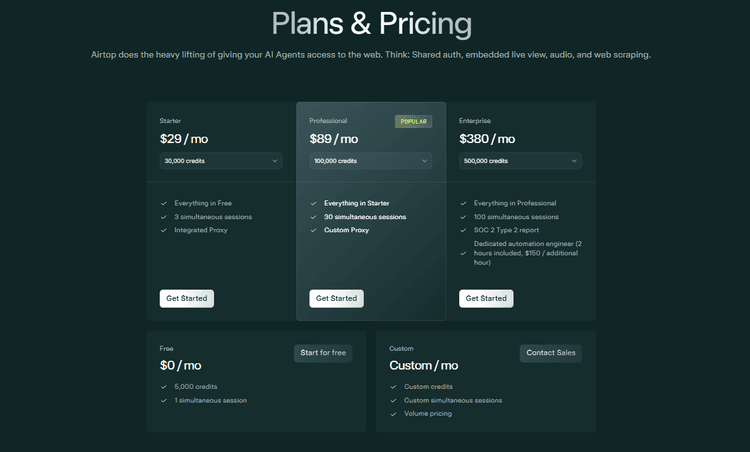This screenshot has width=750, height=452.
Task: Click the Start for free button
Action: pos(323,353)
